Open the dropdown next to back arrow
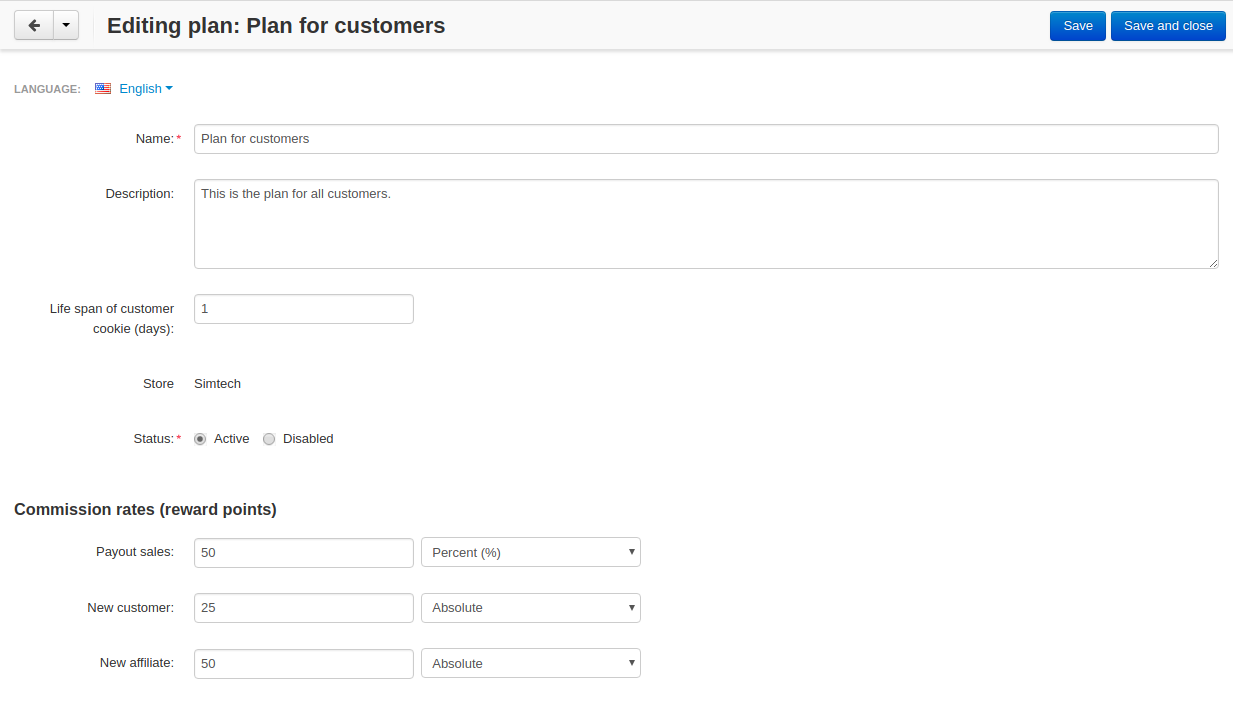 point(66,26)
